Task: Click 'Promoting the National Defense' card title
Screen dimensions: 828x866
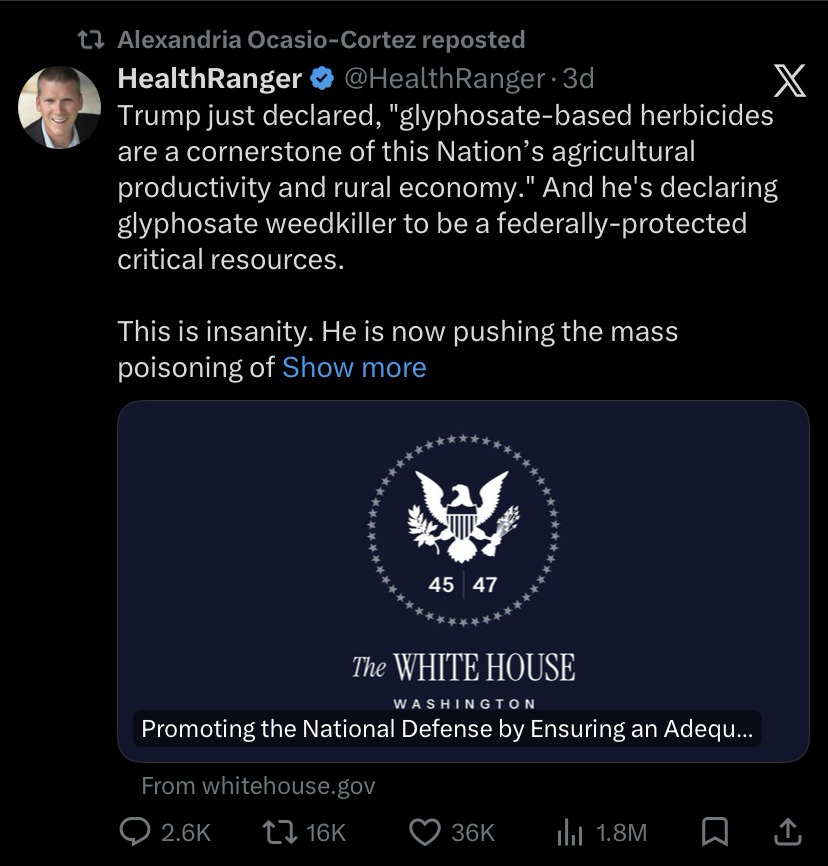Action: point(447,729)
